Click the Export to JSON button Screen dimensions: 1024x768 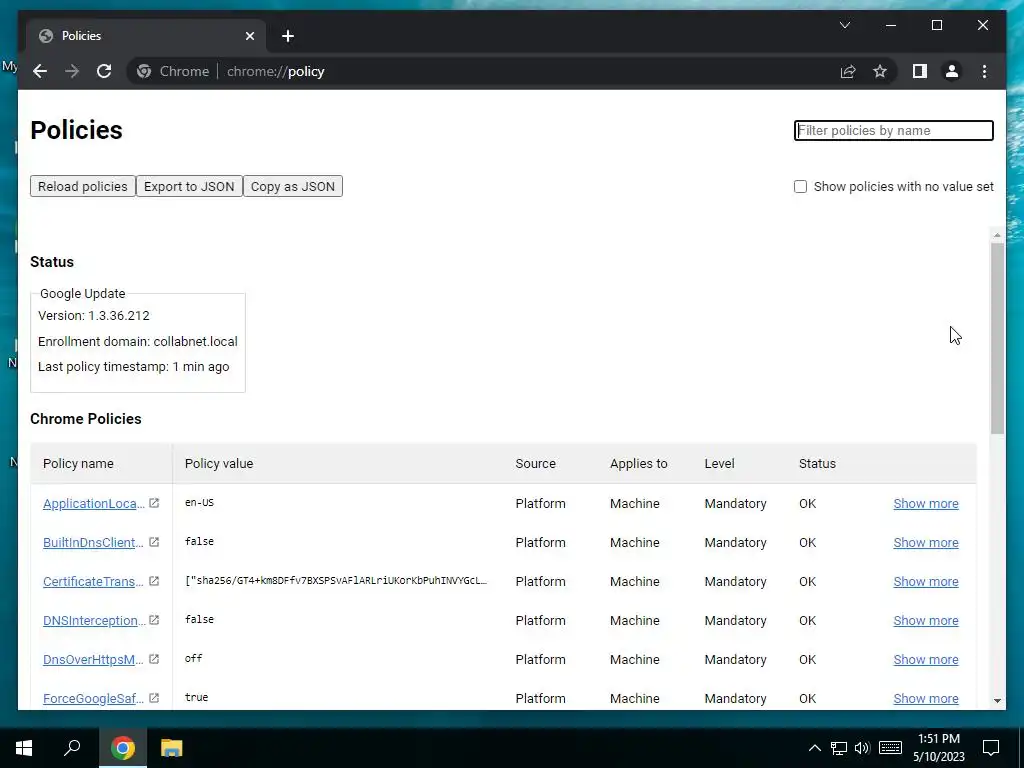(189, 186)
